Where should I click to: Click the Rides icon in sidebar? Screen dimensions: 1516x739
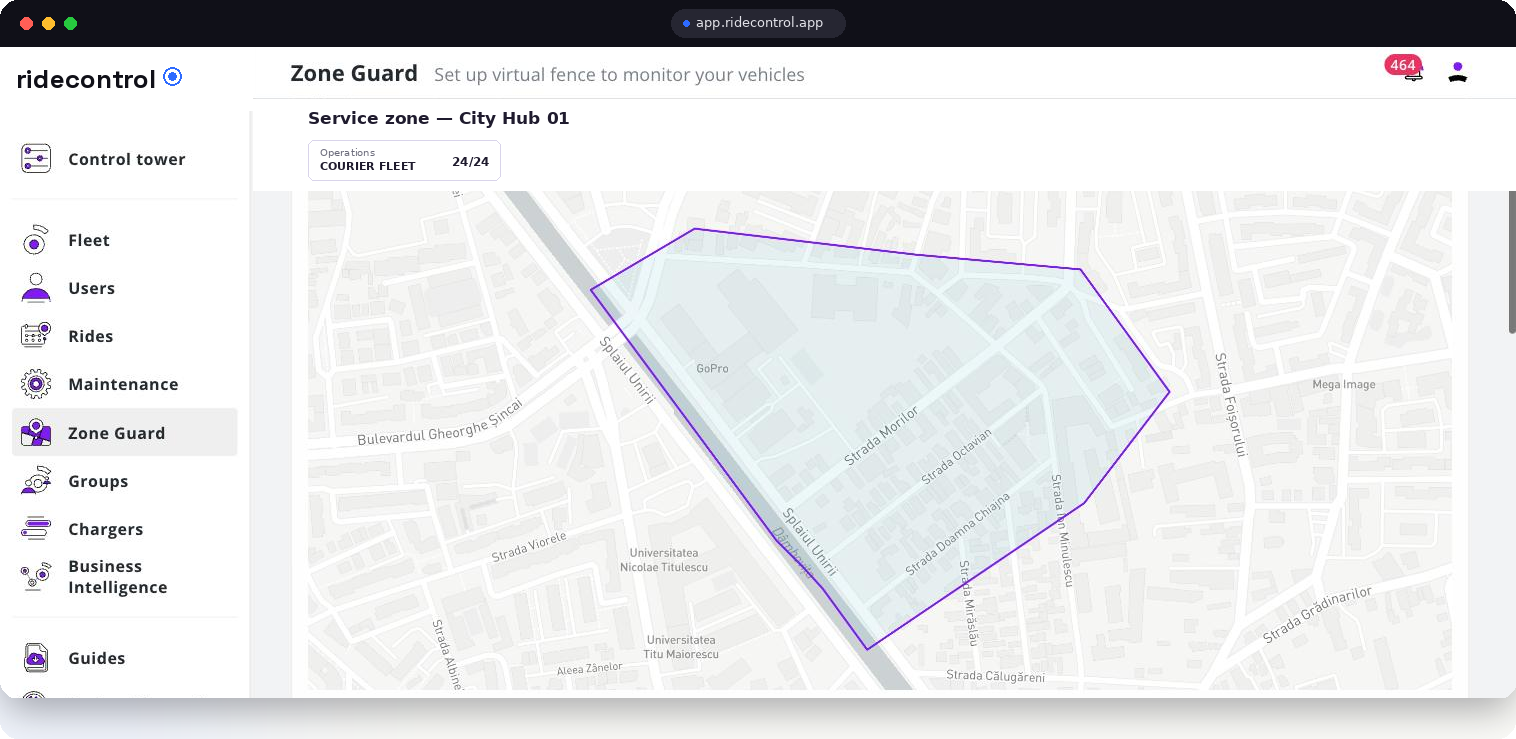click(x=36, y=336)
